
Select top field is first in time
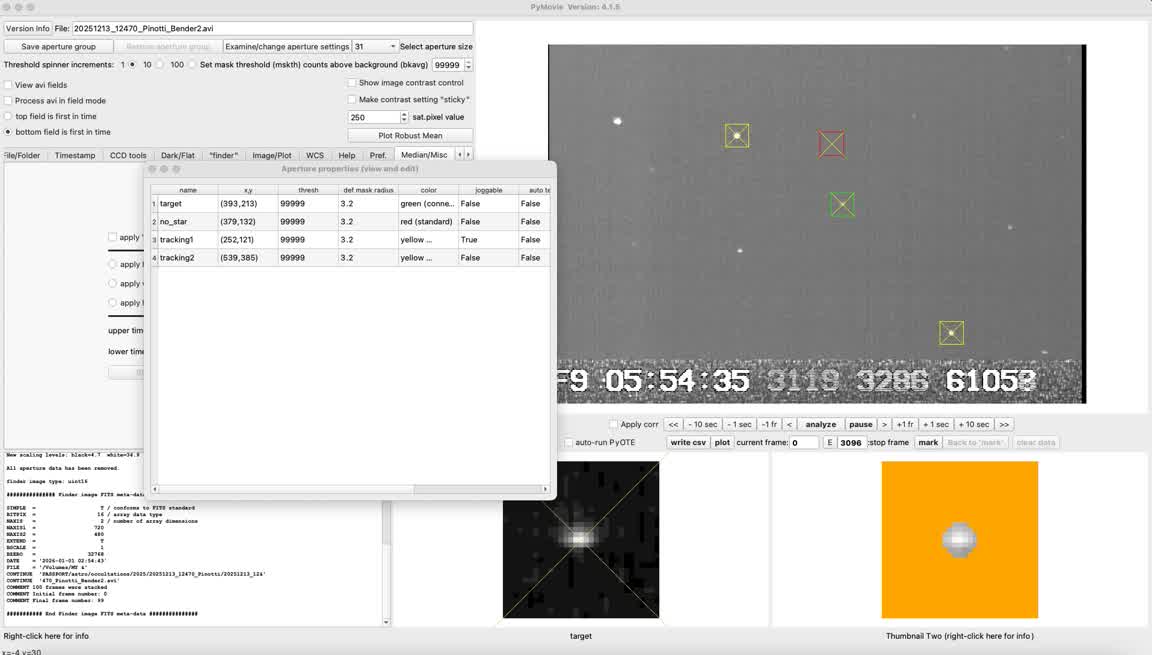click(8, 116)
